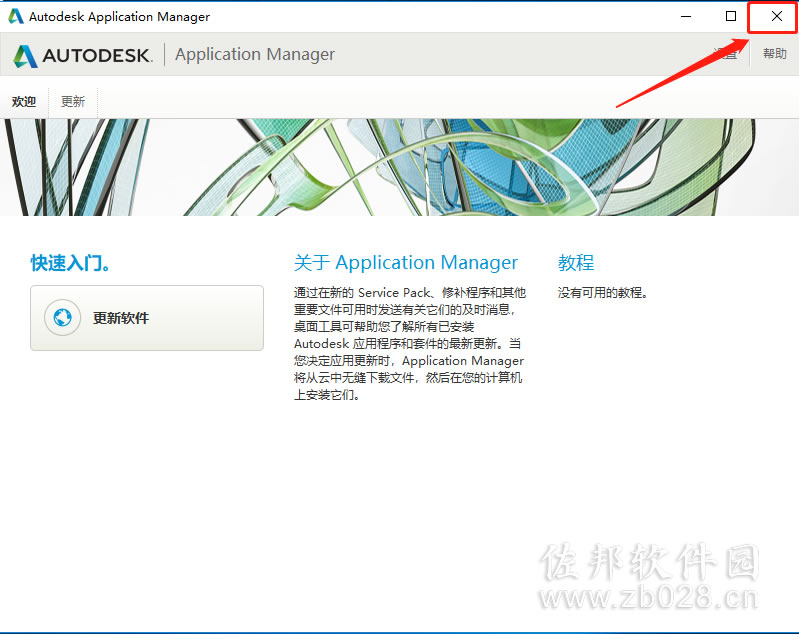
Task: Maximize the Application Manager window
Action: click(x=731, y=16)
